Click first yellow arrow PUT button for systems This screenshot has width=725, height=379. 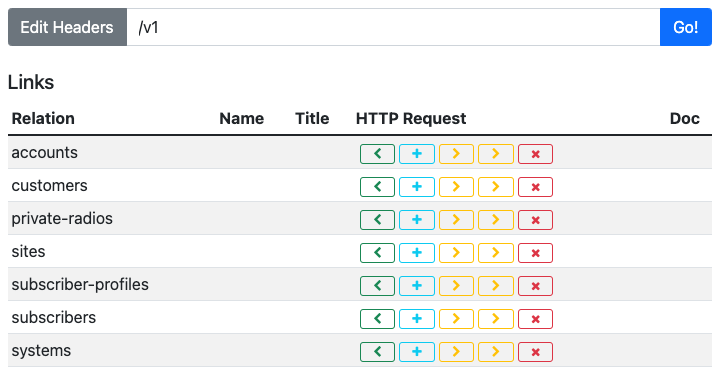click(456, 352)
